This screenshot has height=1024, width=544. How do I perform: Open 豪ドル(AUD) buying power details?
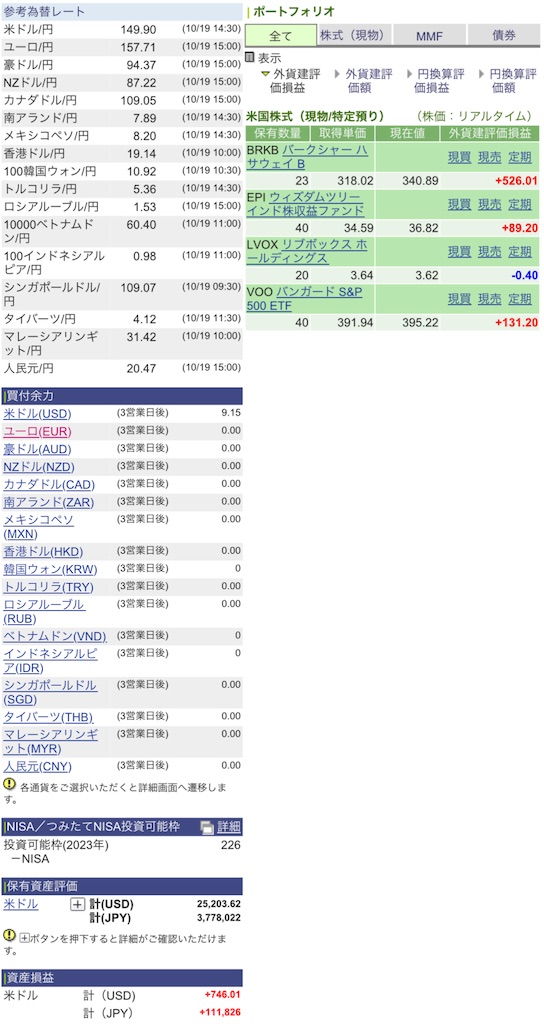(x=37, y=449)
